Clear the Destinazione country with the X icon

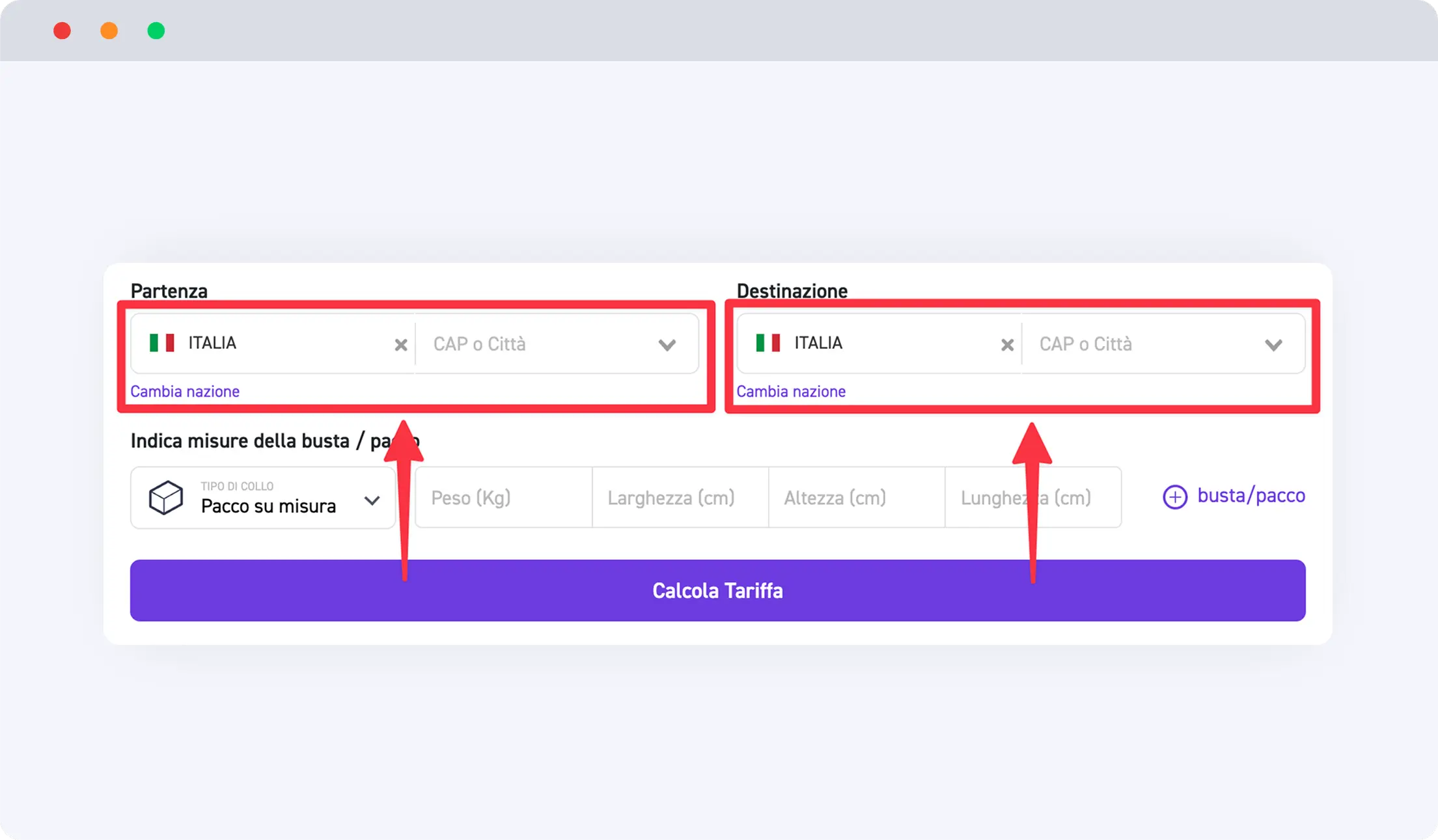point(1007,345)
